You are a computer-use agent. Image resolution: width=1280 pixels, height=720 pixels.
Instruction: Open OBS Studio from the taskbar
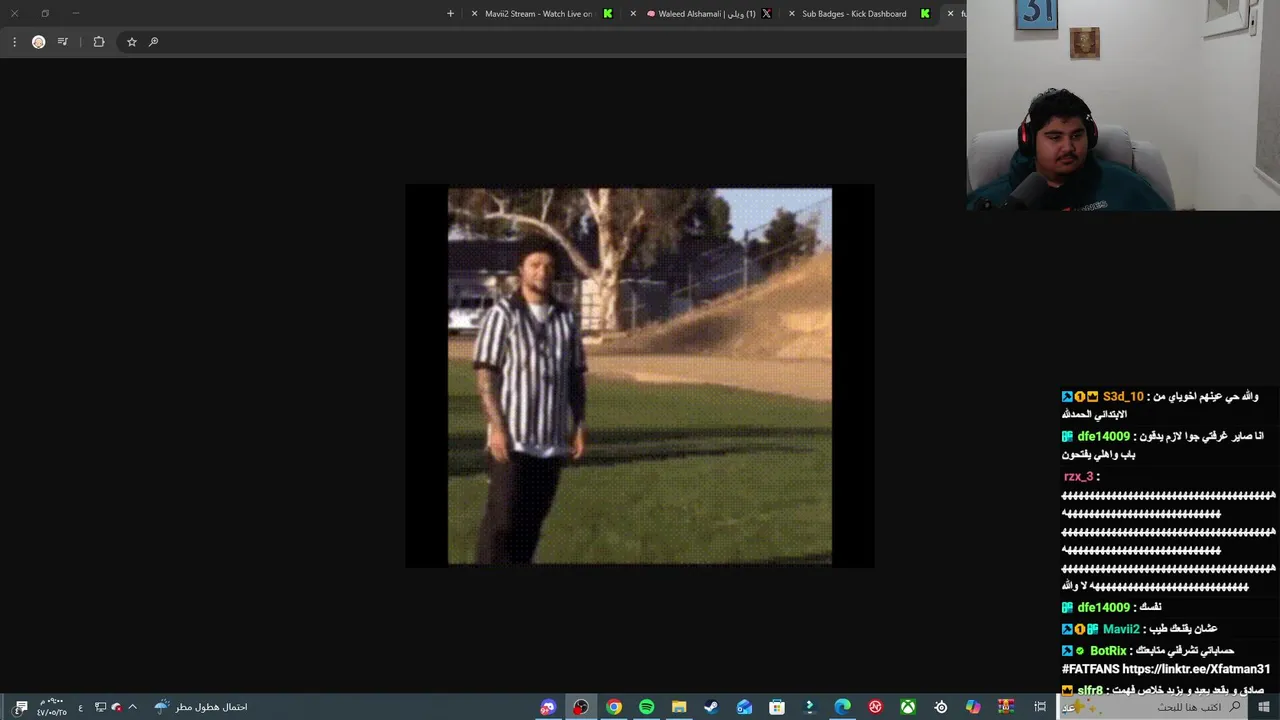point(581,707)
